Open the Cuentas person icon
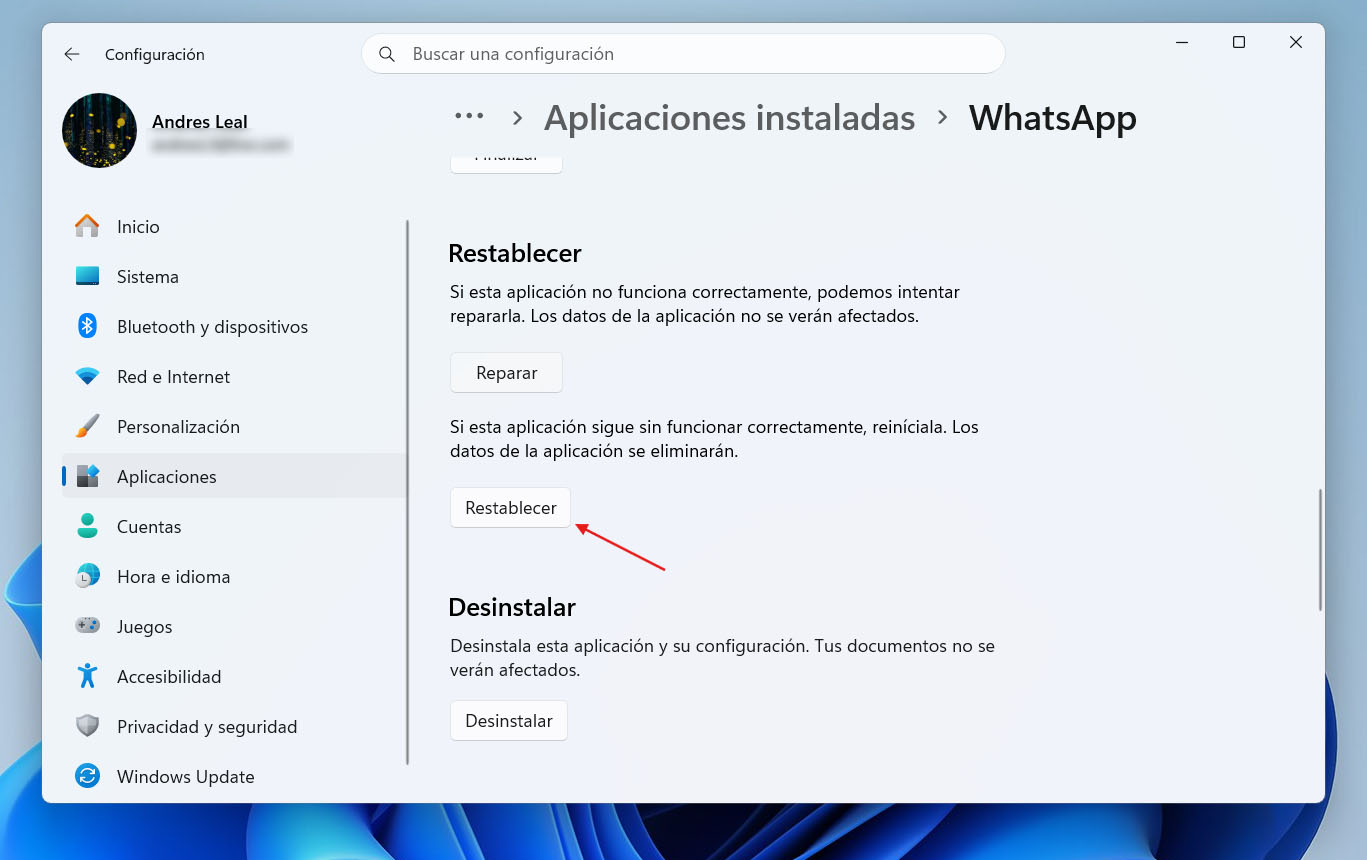The image size is (1367, 860). (87, 526)
